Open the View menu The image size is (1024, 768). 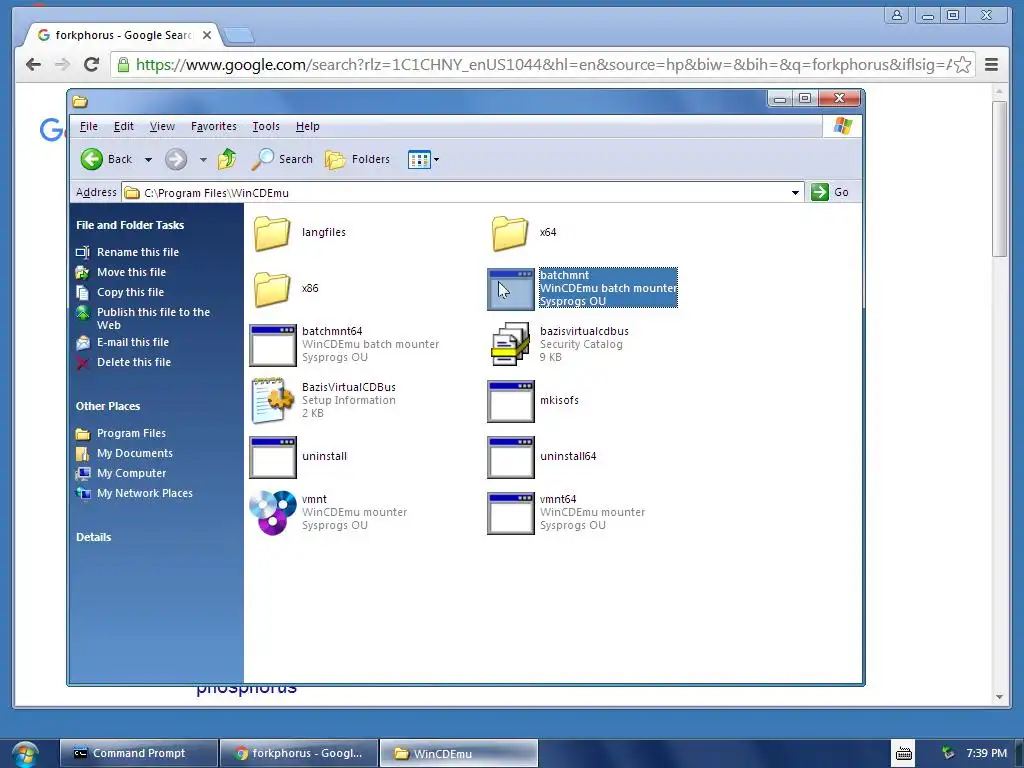162,127
